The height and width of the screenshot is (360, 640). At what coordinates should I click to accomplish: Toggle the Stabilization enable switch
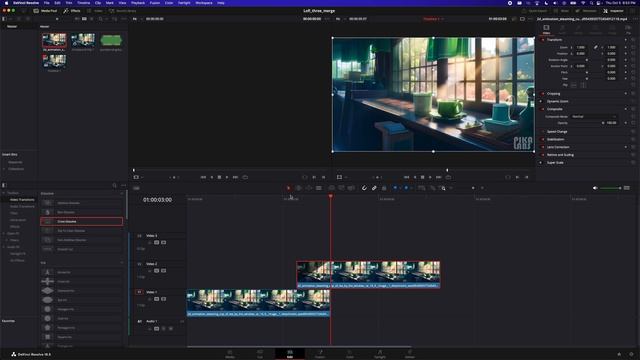click(x=543, y=139)
